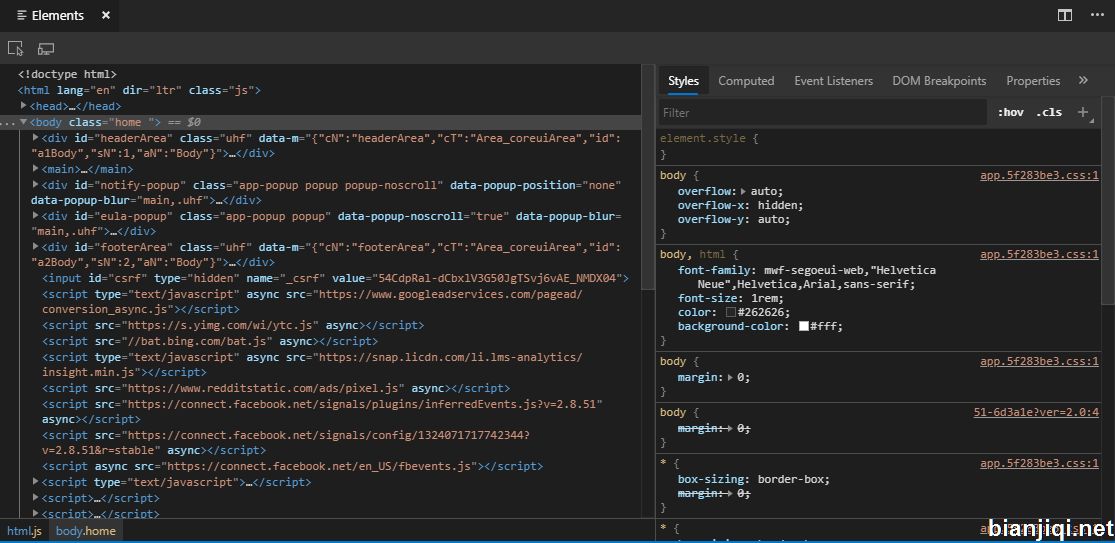
Task: Toggle the device emulation toolbar icon
Action: tap(46, 48)
